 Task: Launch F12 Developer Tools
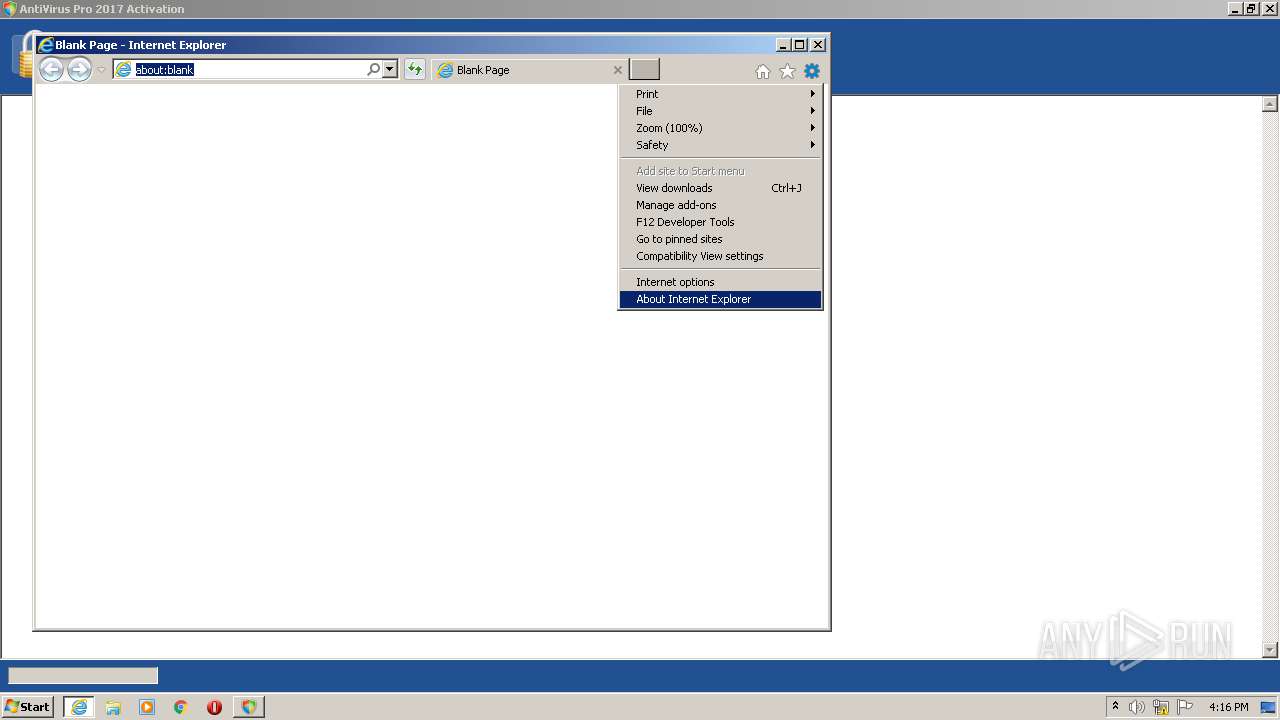coord(721,222)
